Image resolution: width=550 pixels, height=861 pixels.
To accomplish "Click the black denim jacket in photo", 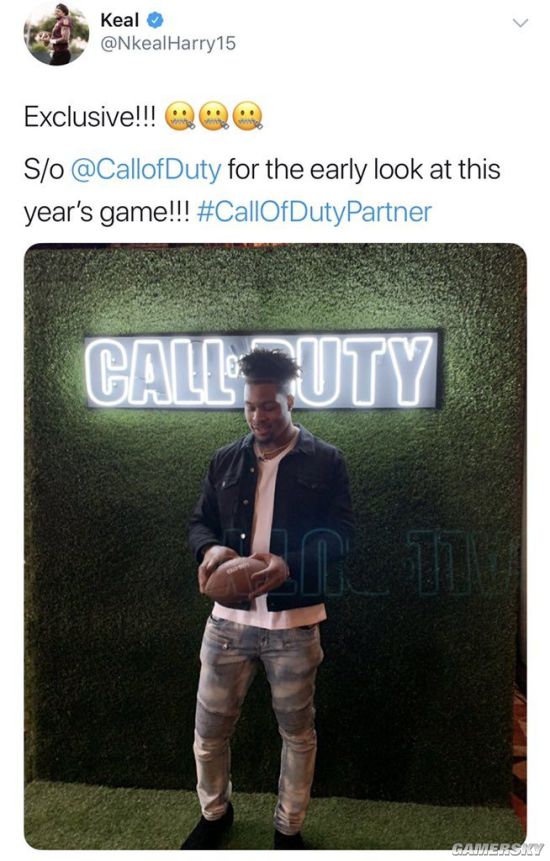I will tap(272, 516).
